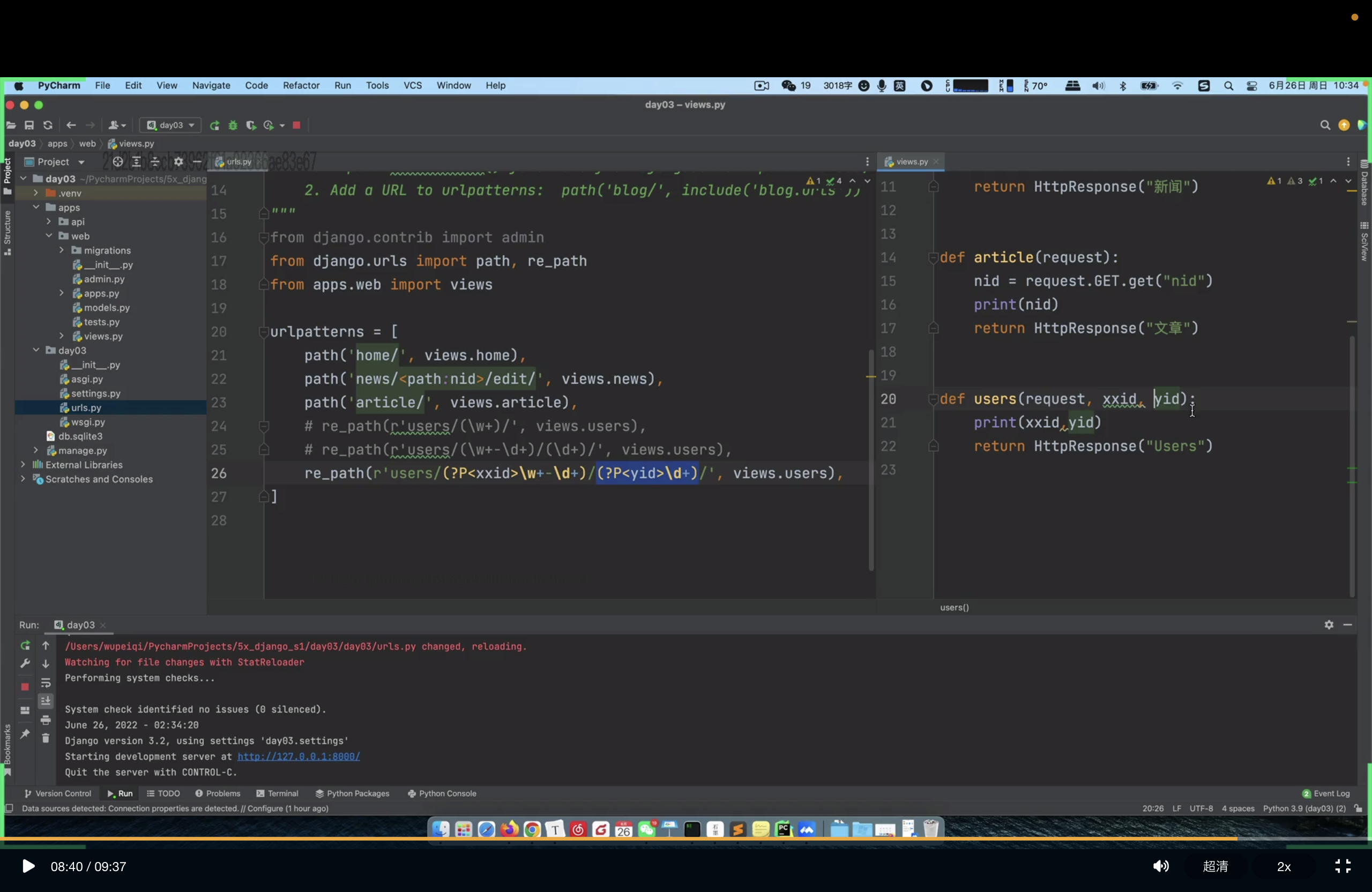Collapse the day03 root project folder
1372x892 pixels.
(x=23, y=179)
